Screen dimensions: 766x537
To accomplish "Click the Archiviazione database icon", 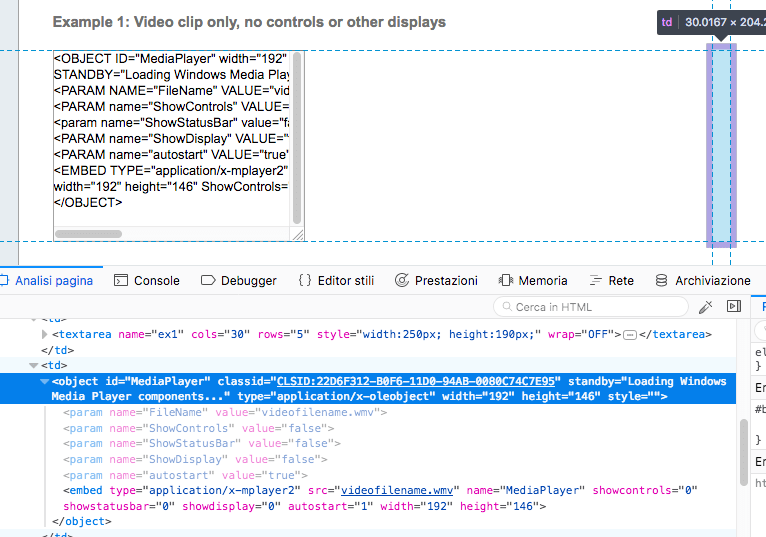I will [661, 280].
